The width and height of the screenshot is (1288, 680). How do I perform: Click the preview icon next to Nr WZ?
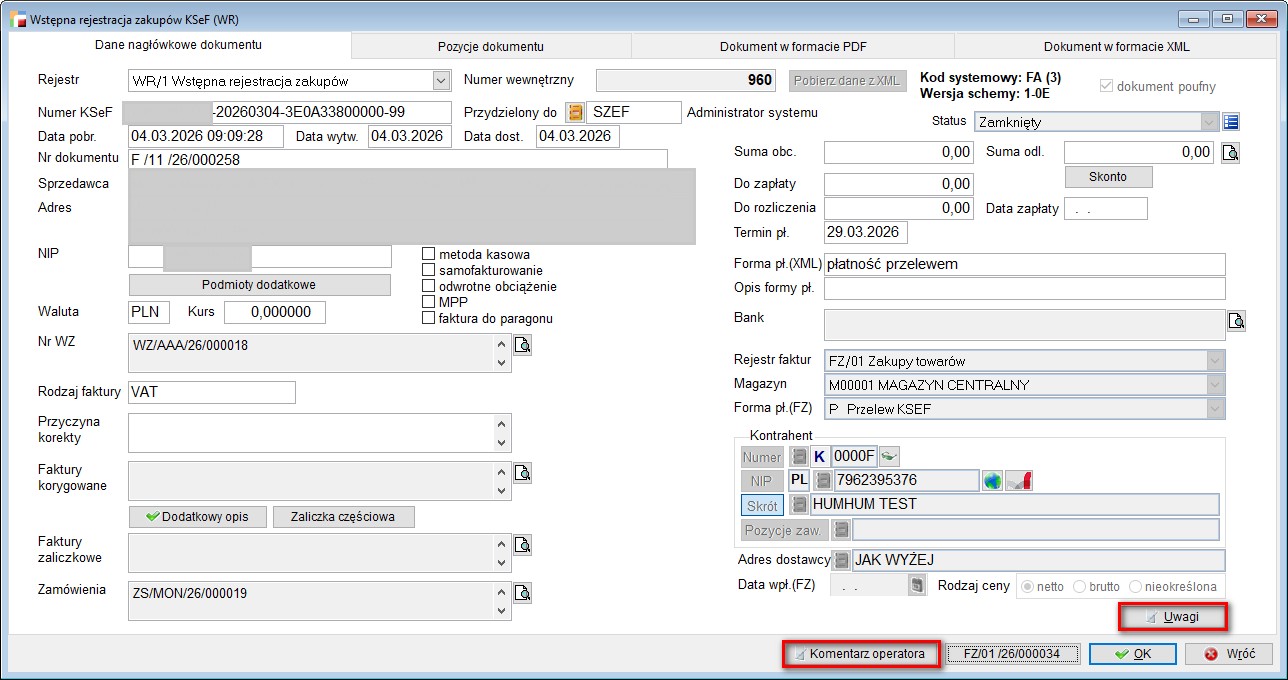[x=523, y=345]
